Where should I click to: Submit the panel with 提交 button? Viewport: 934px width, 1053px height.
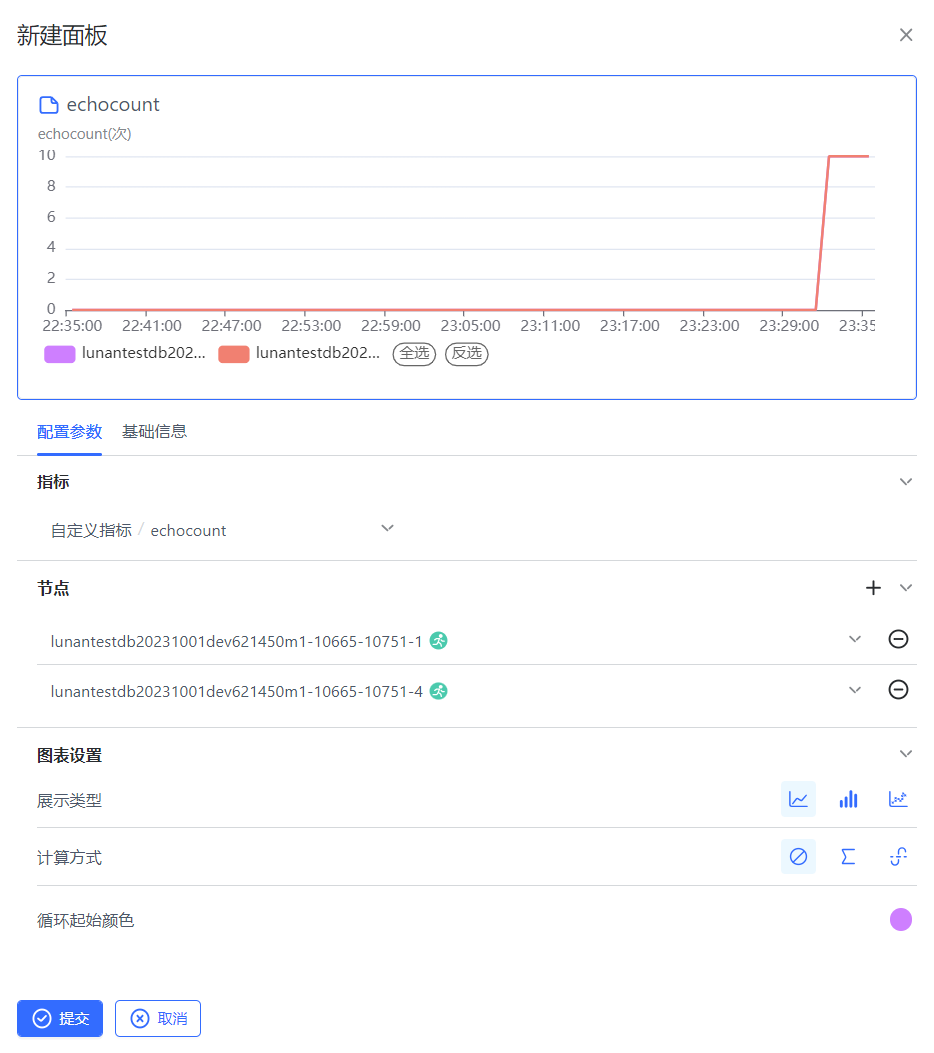pyautogui.click(x=60, y=1018)
